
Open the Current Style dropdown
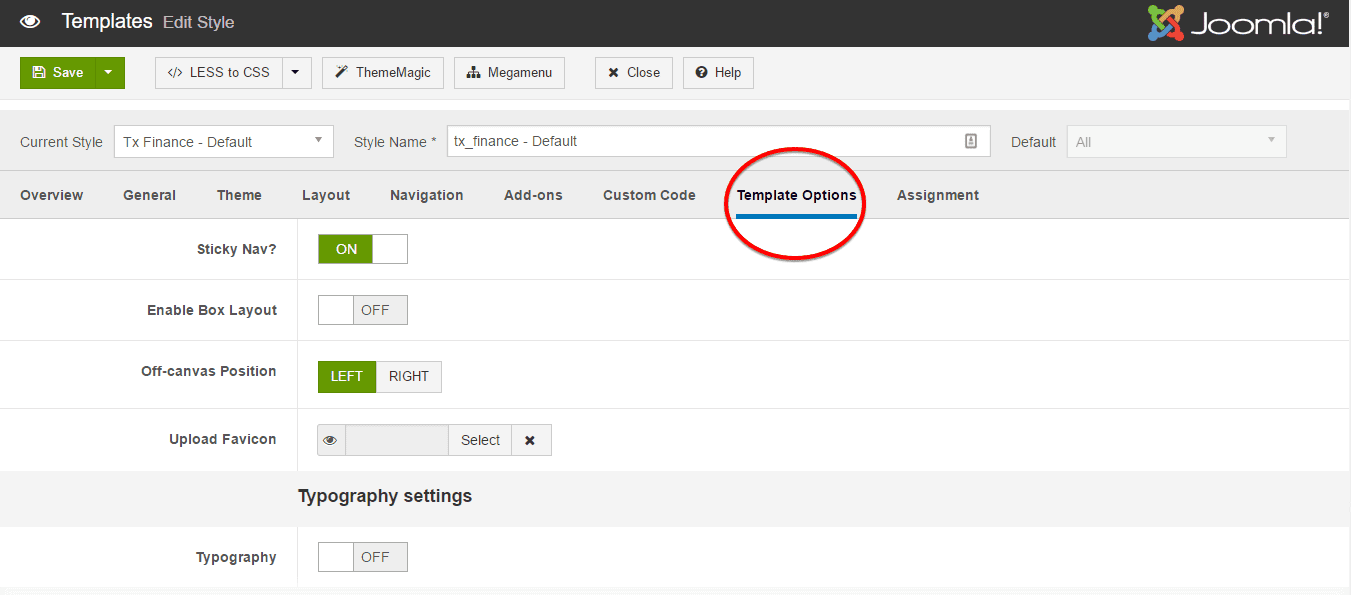pyautogui.click(x=223, y=141)
